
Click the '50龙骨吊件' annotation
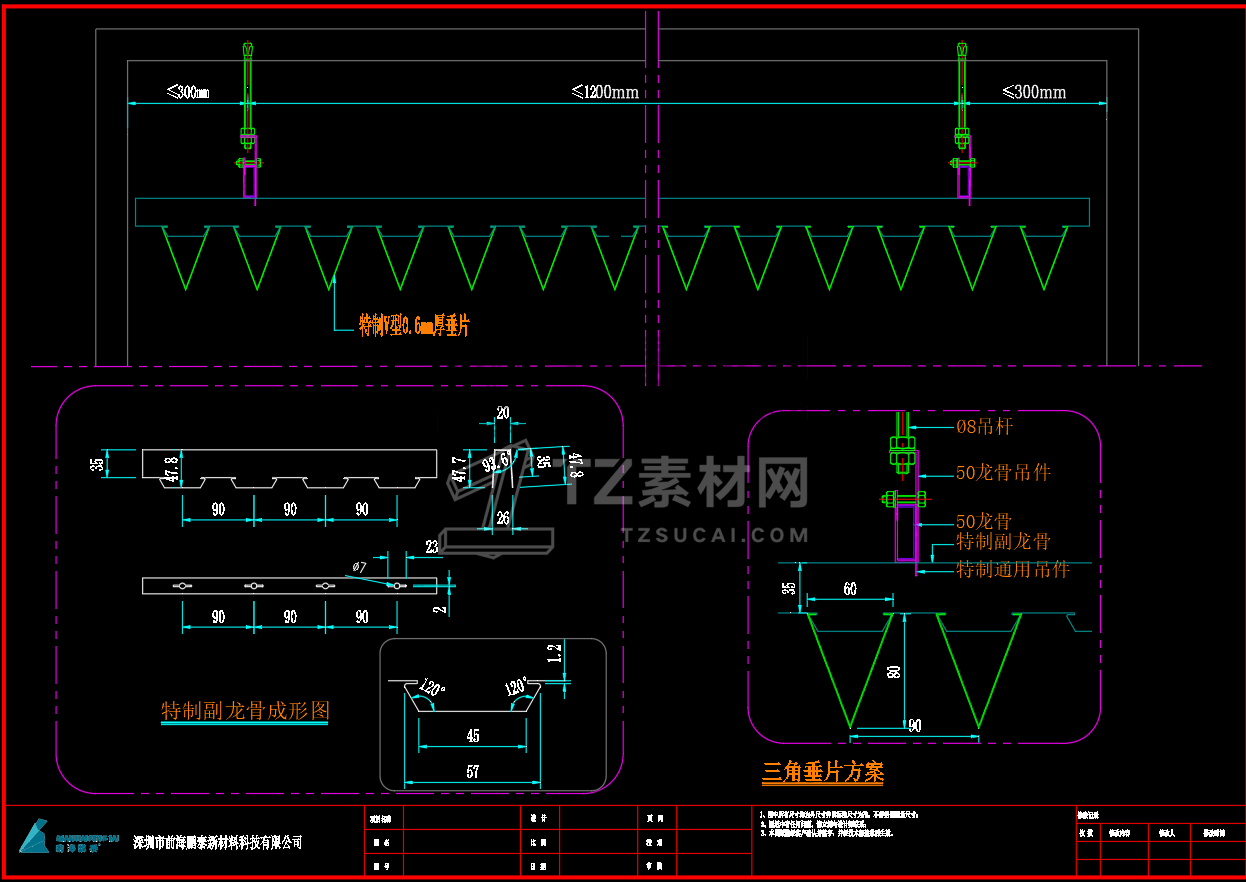coord(1003,472)
